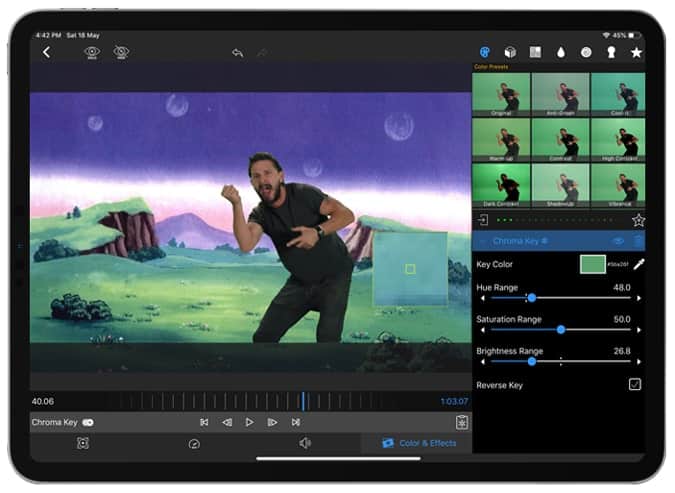
Task: Apply the High Contrast preset
Action: pos(618,140)
